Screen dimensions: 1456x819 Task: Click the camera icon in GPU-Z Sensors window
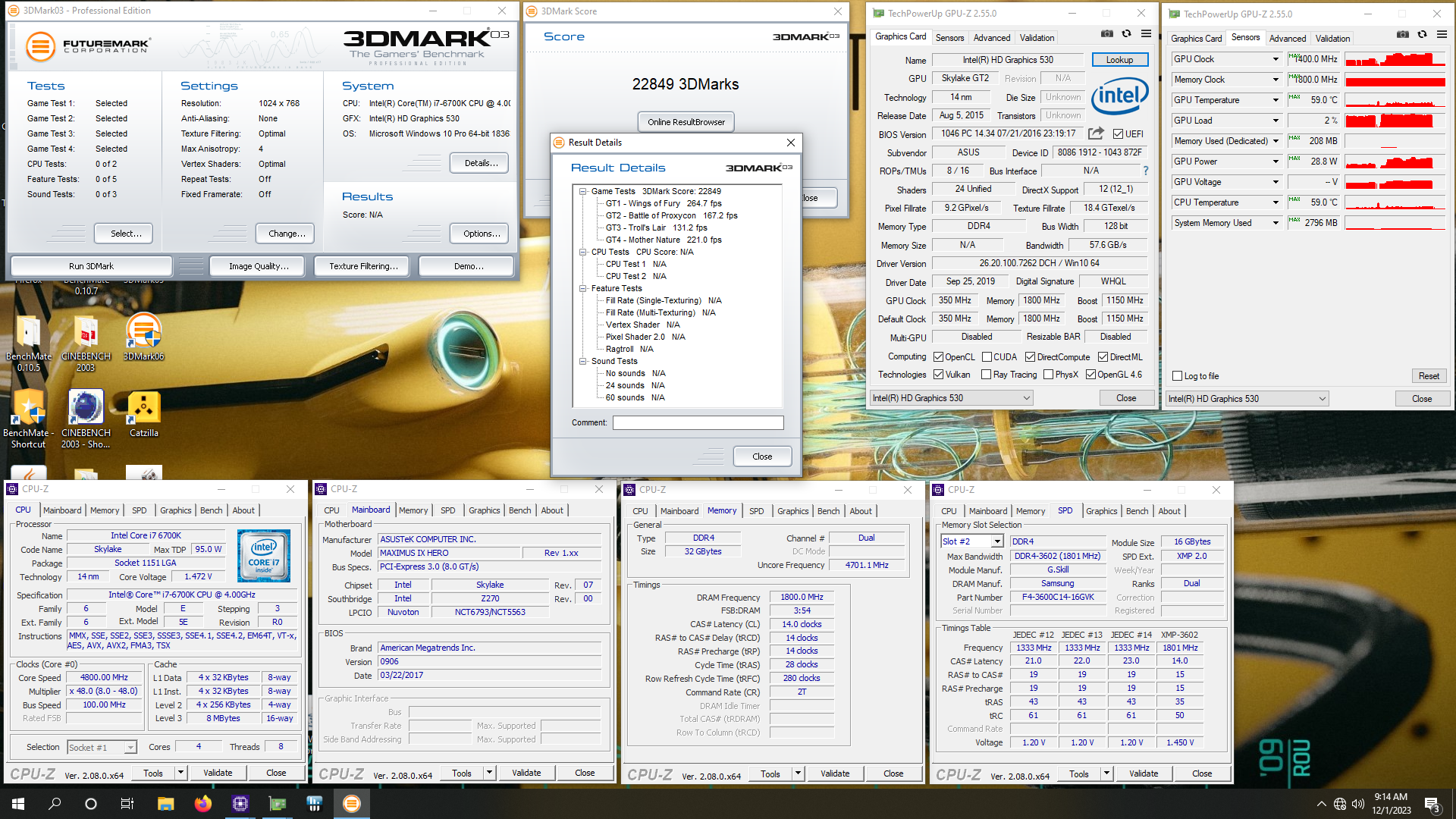(x=1403, y=35)
